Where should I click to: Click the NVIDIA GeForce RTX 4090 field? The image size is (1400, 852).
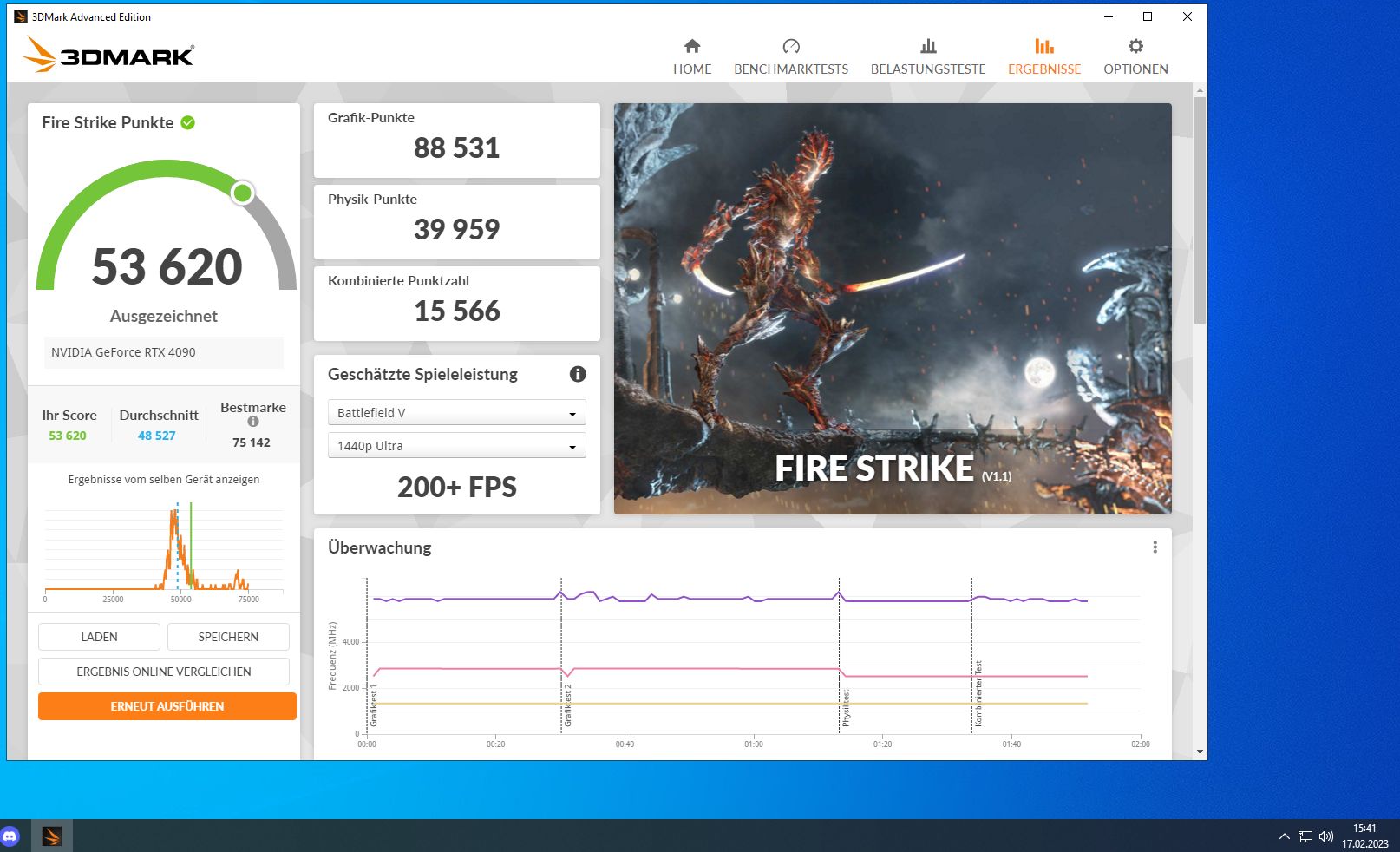pyautogui.click(x=164, y=352)
